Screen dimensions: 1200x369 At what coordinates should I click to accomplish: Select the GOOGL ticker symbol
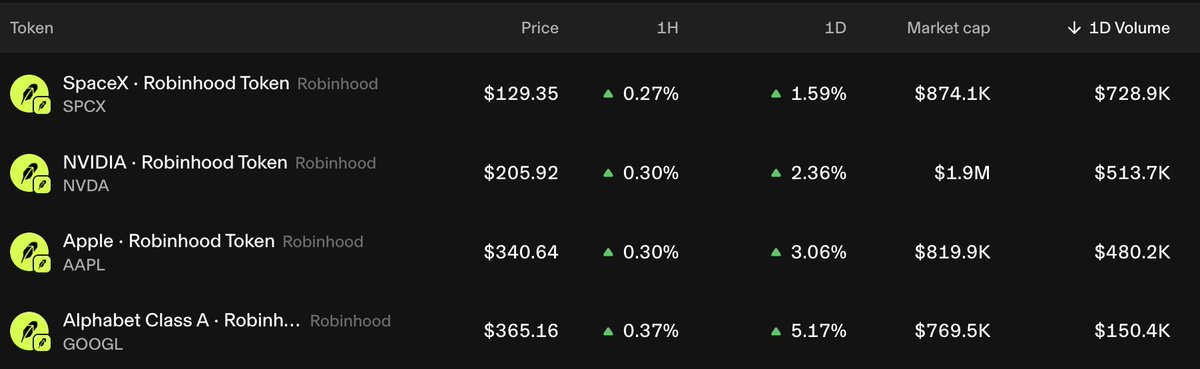[85, 344]
